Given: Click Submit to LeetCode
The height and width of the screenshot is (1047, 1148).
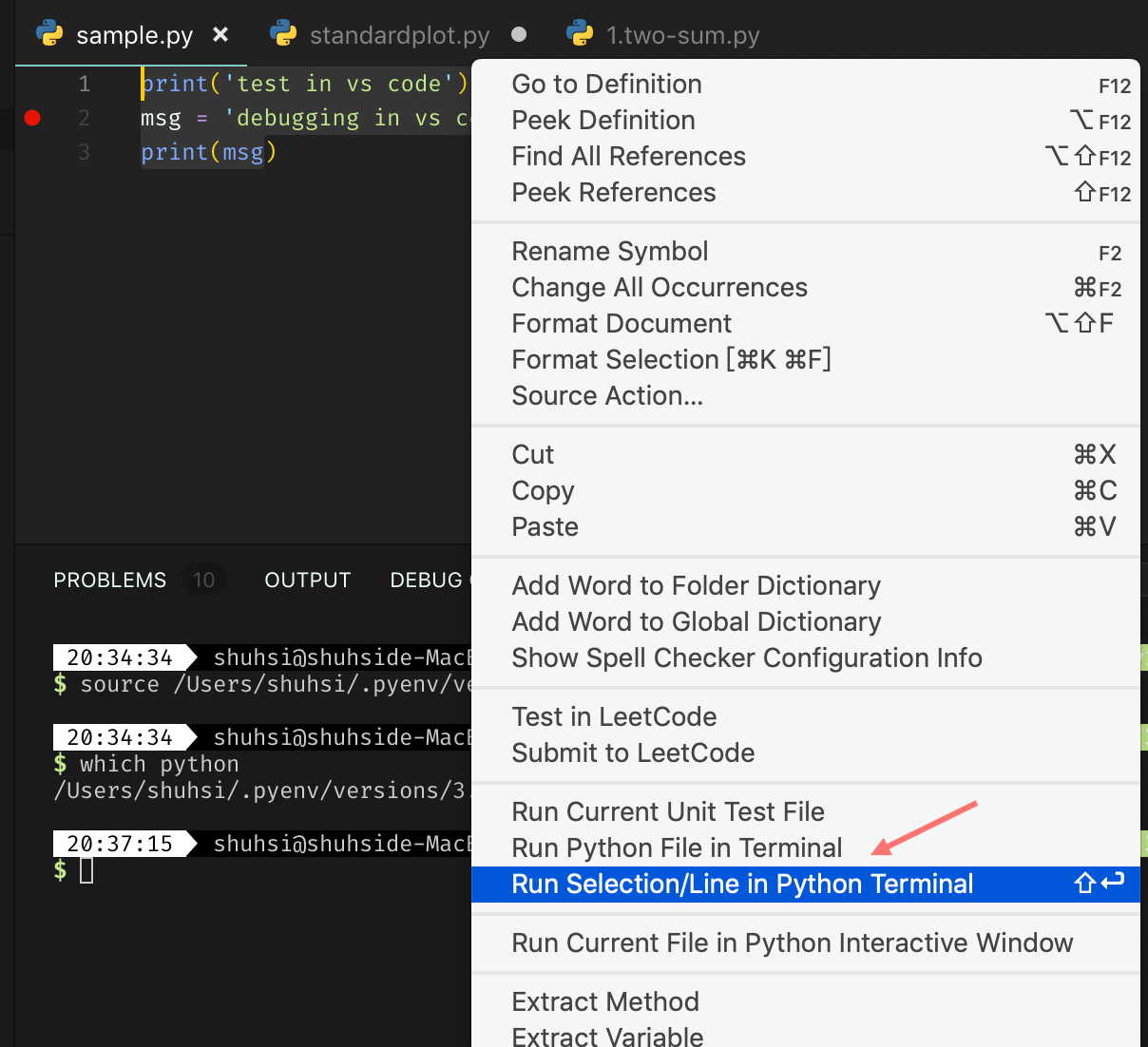Looking at the screenshot, I should click(x=633, y=752).
